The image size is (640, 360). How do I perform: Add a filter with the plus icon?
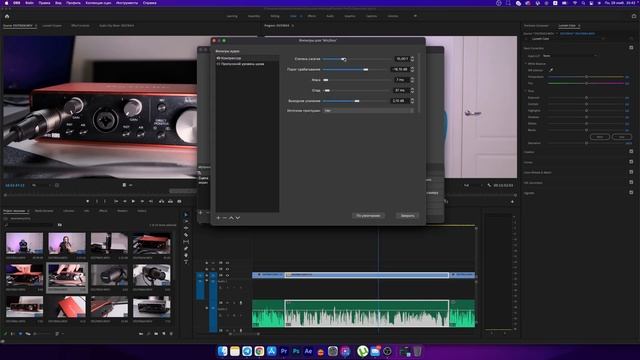click(218, 218)
